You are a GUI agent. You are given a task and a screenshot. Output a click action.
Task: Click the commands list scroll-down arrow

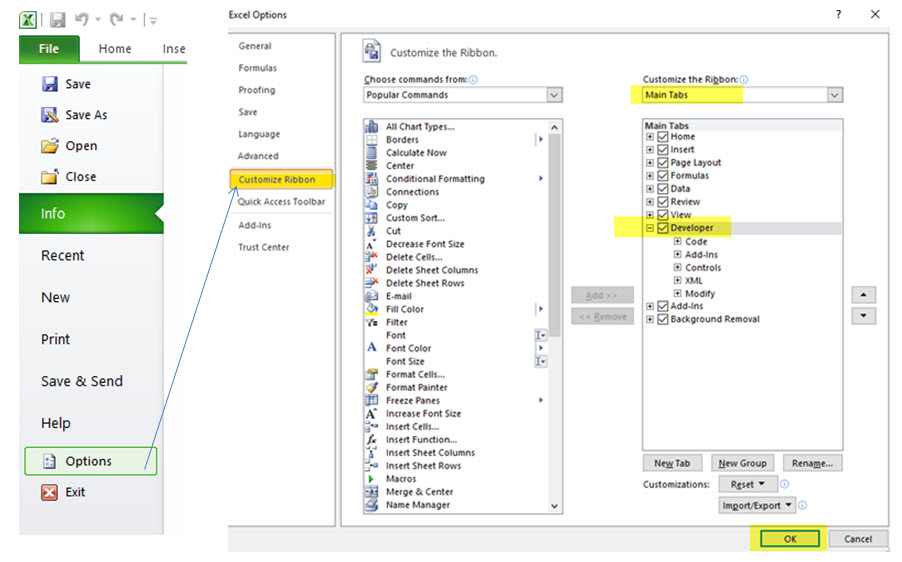554,506
